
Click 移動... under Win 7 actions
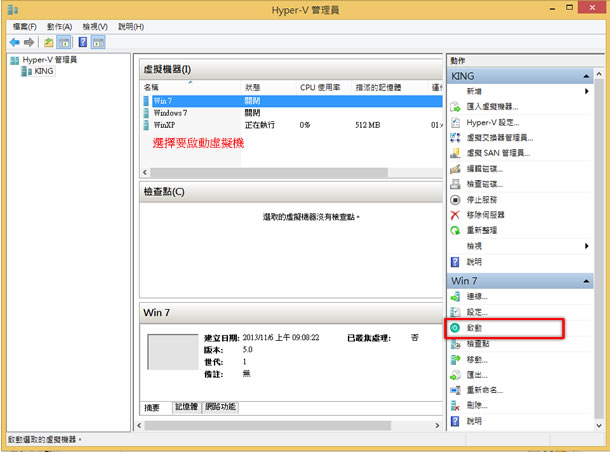(x=477, y=359)
